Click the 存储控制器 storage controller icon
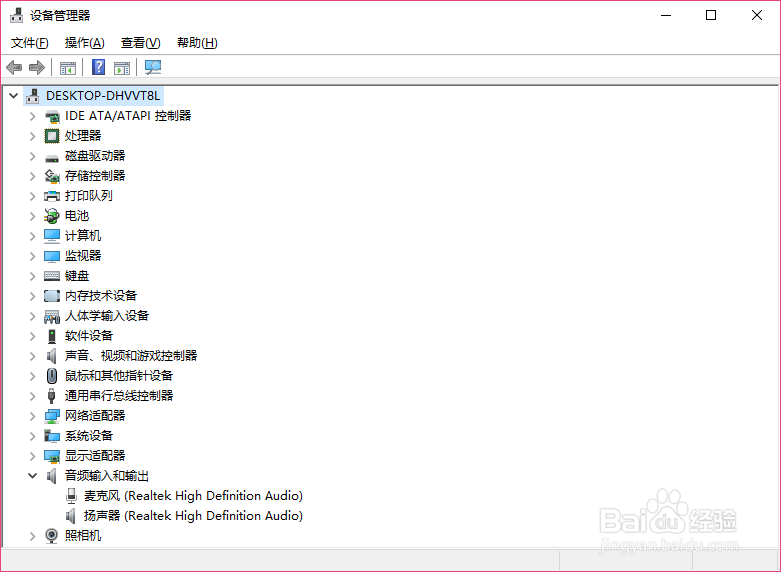Image resolution: width=781 pixels, height=572 pixels. point(52,176)
